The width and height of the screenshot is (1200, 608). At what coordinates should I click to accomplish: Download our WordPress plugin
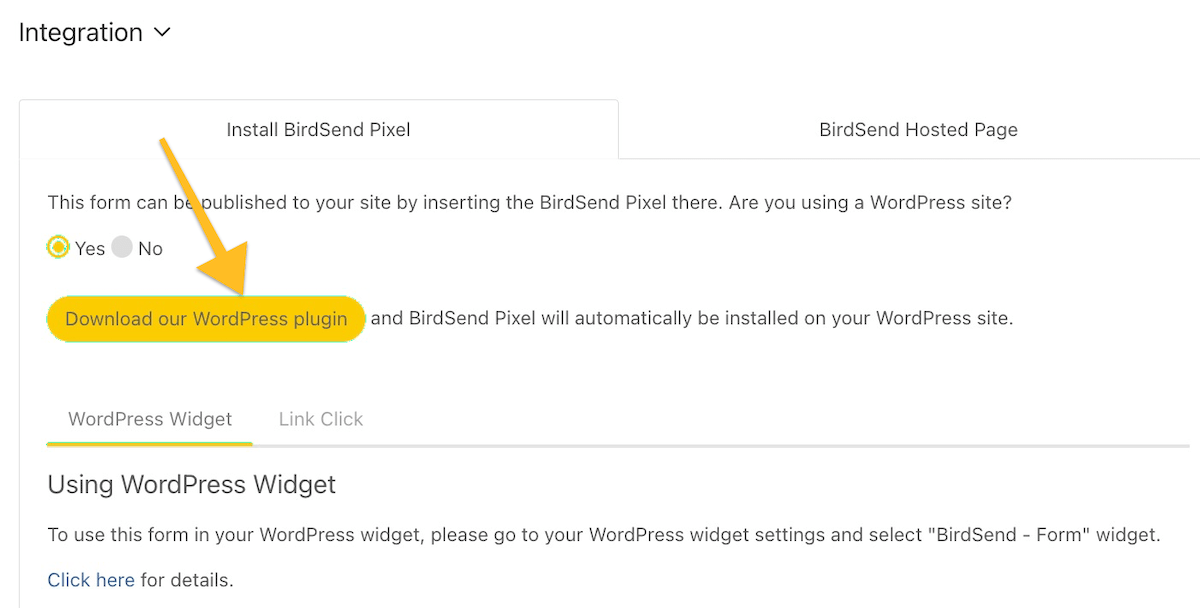click(206, 318)
